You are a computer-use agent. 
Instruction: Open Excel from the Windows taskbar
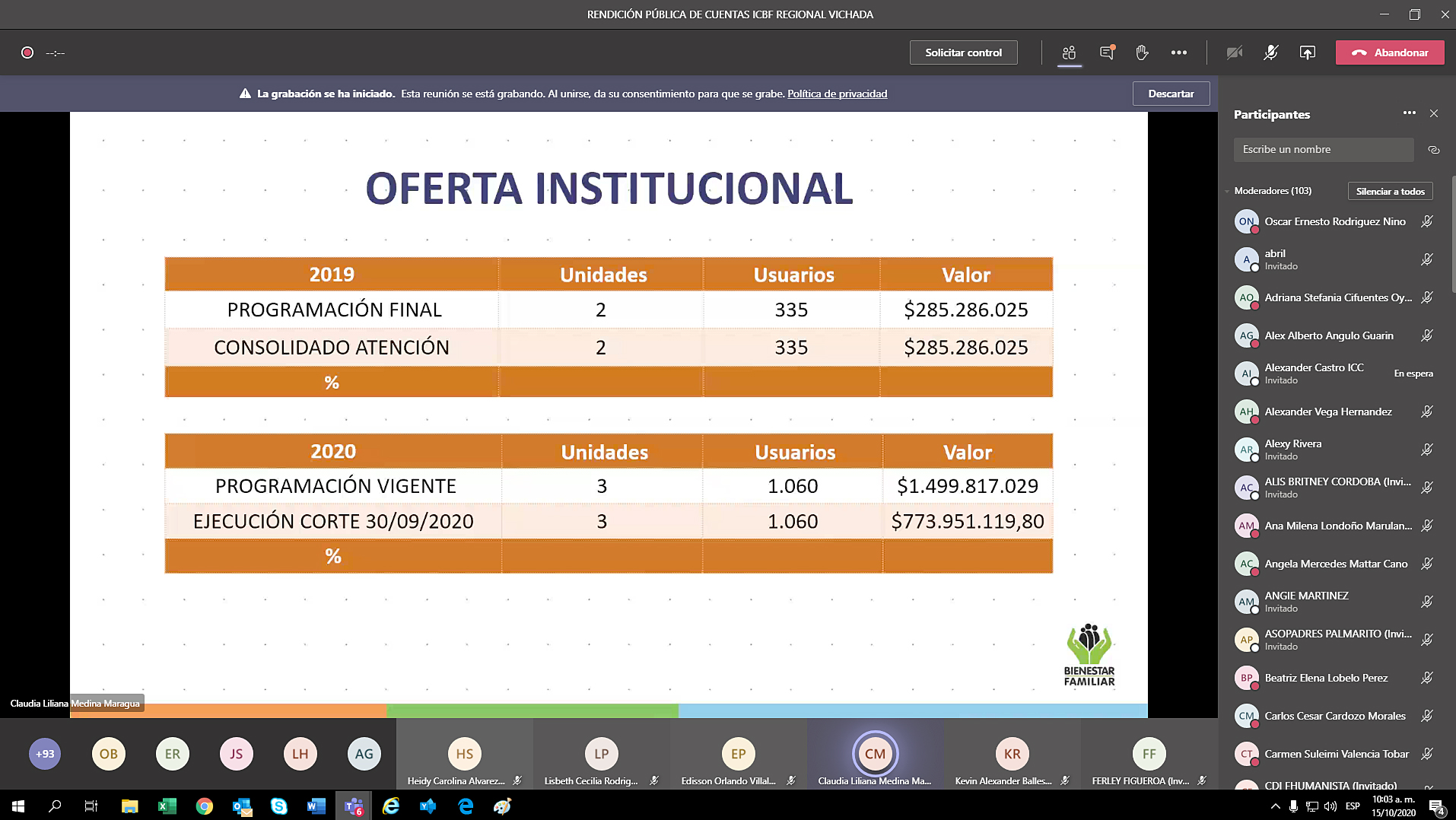pyautogui.click(x=167, y=806)
